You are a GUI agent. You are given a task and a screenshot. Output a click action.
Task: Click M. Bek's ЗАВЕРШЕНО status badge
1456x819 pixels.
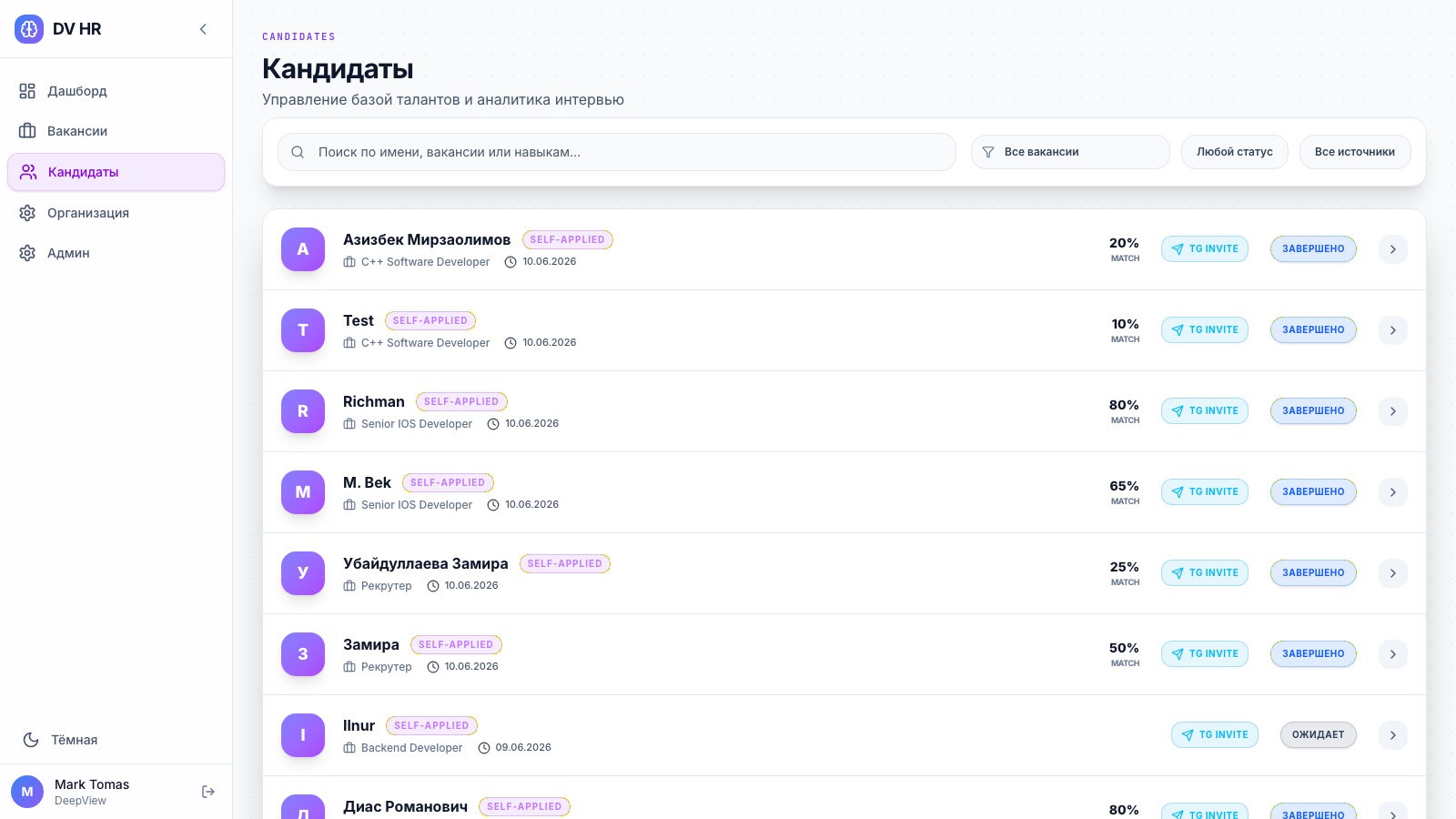click(1313, 492)
